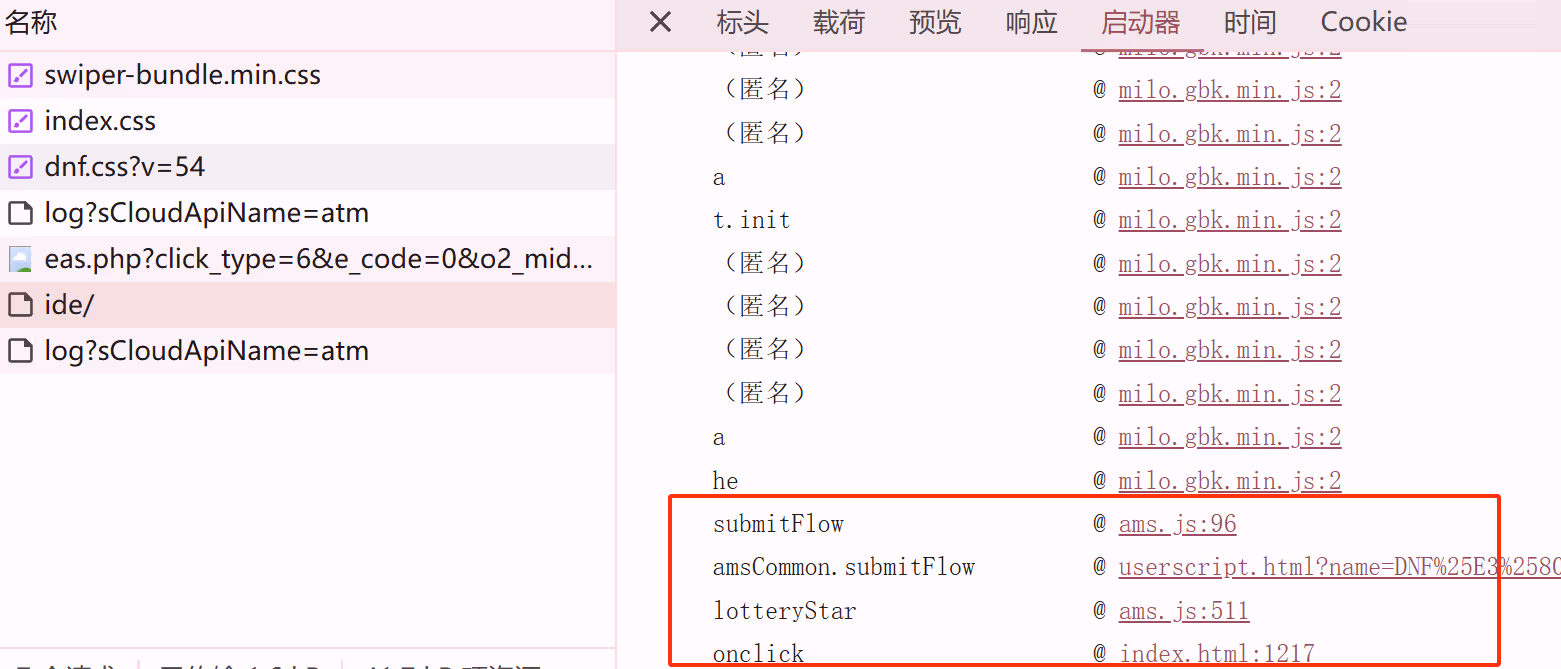The width and height of the screenshot is (1561, 669).
Task: Switch to the 预览 tab
Action: [935, 22]
